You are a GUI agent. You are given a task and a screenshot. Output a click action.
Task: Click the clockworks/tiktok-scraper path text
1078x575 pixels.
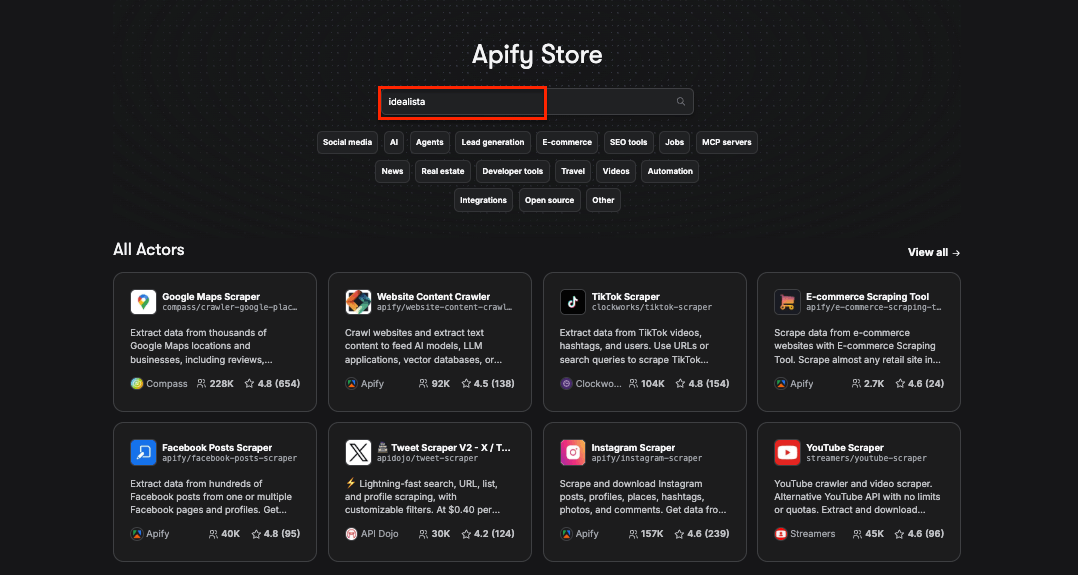coord(652,307)
